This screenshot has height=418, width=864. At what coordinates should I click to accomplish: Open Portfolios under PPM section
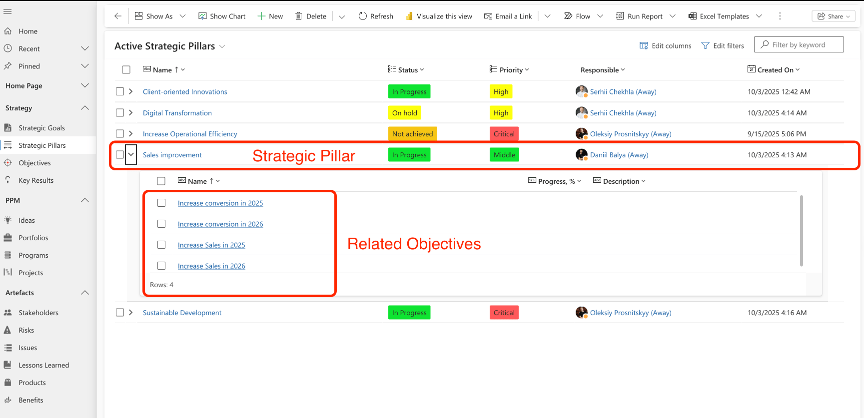click(33, 237)
